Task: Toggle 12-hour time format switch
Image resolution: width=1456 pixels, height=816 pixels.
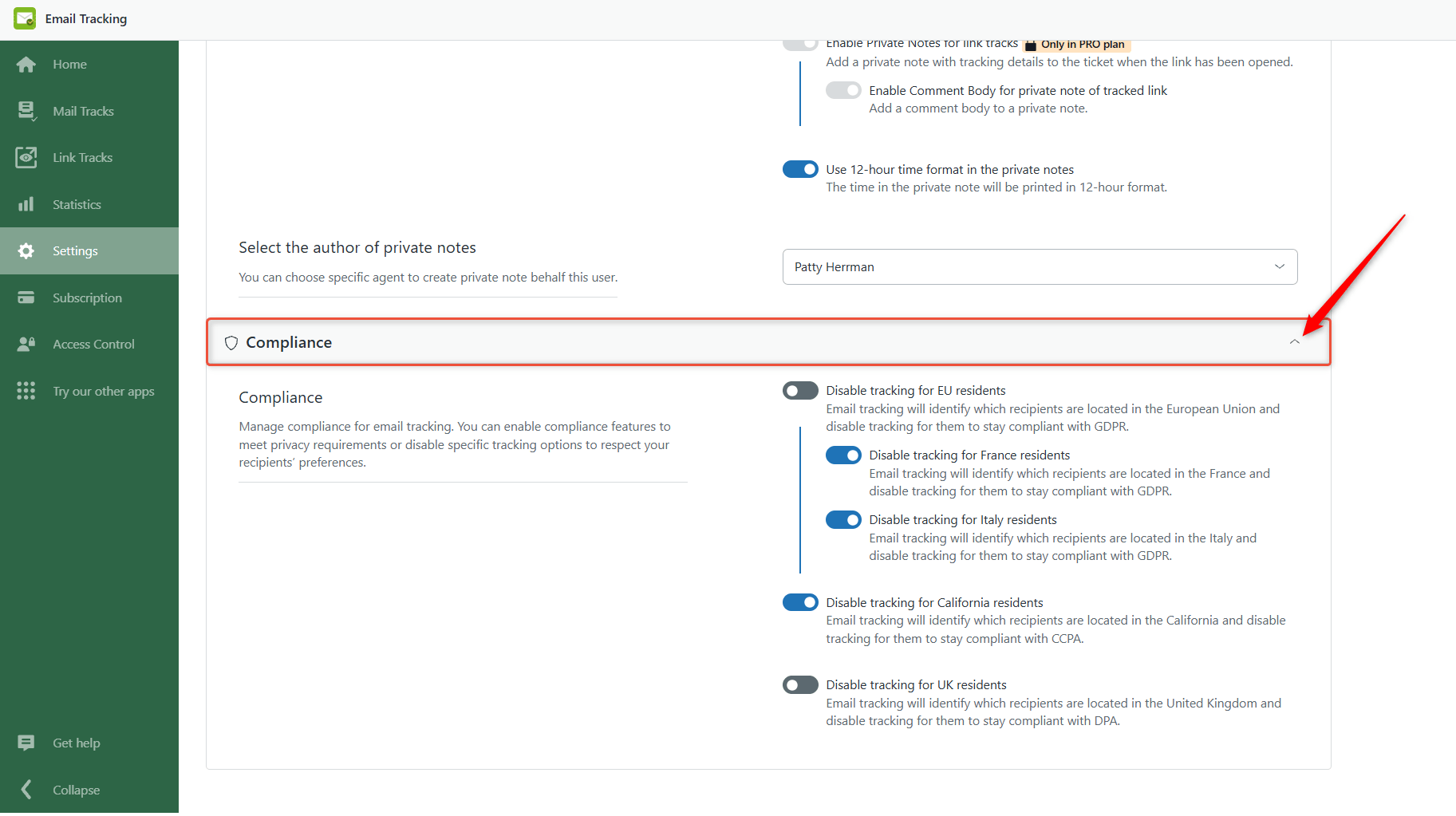Action: click(800, 169)
